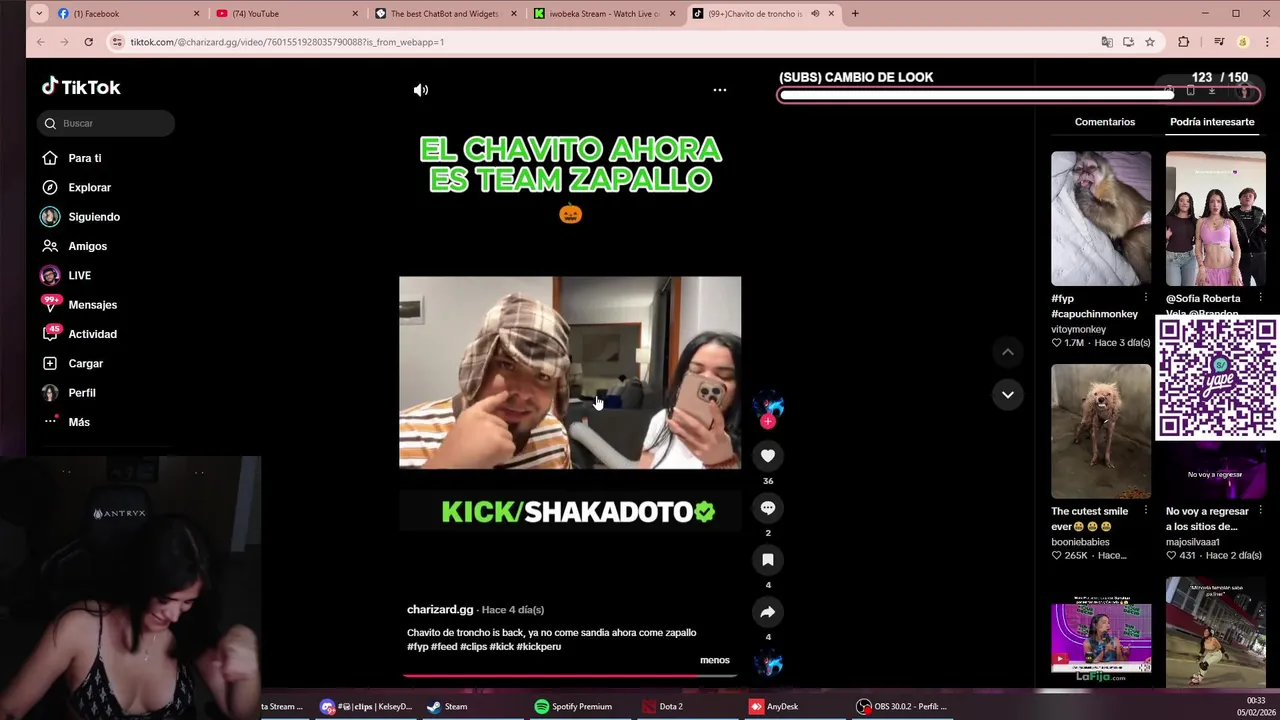Open Dota 2 from the taskbar
This screenshot has height=720, width=1280.
(663, 706)
